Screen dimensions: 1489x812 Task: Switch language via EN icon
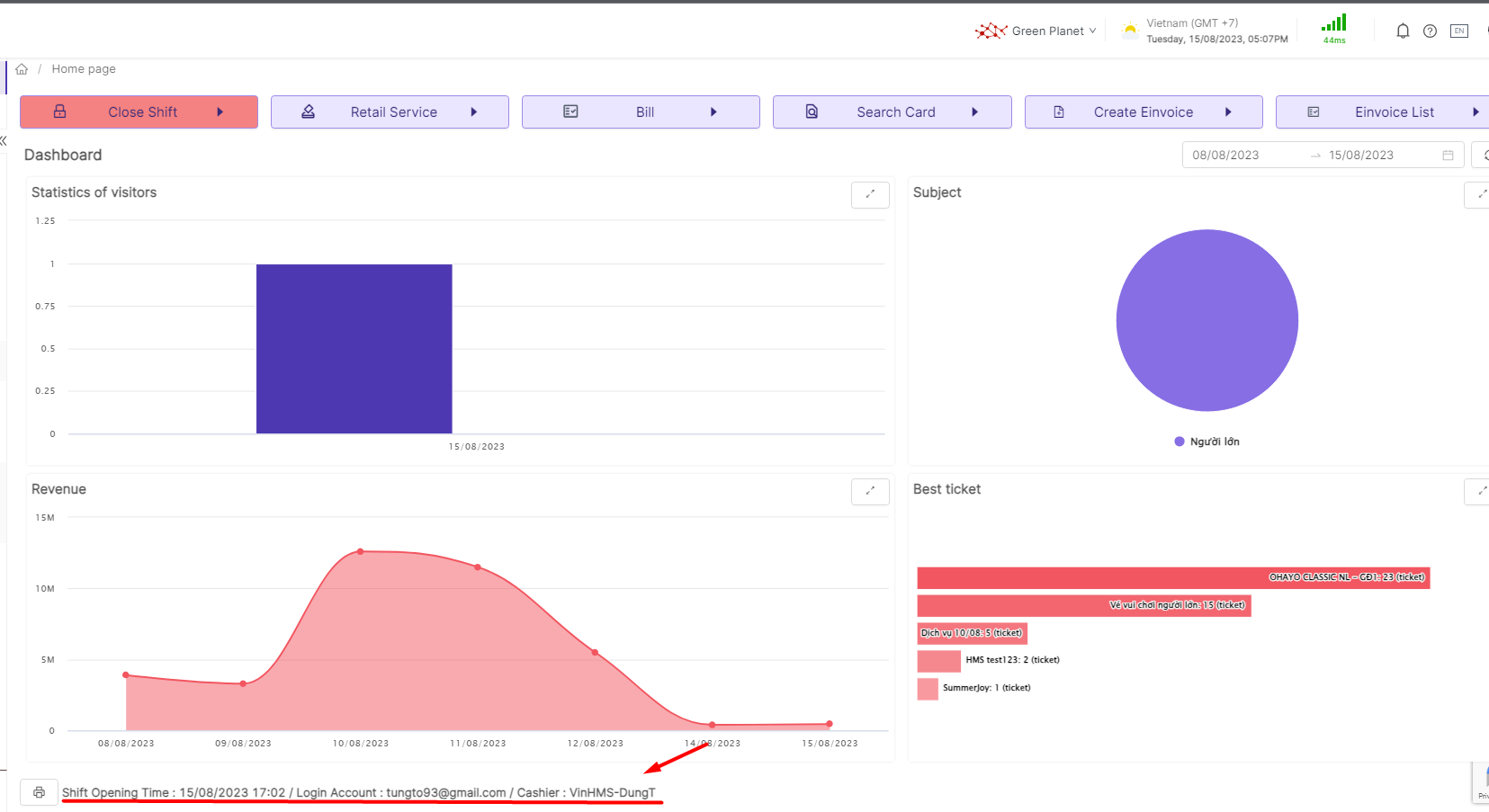(1458, 31)
